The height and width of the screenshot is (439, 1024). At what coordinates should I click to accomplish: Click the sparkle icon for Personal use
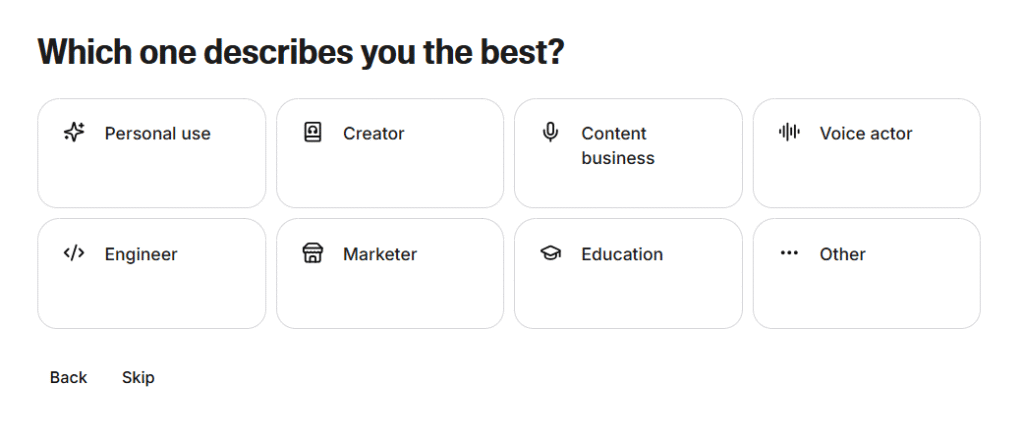[74, 132]
